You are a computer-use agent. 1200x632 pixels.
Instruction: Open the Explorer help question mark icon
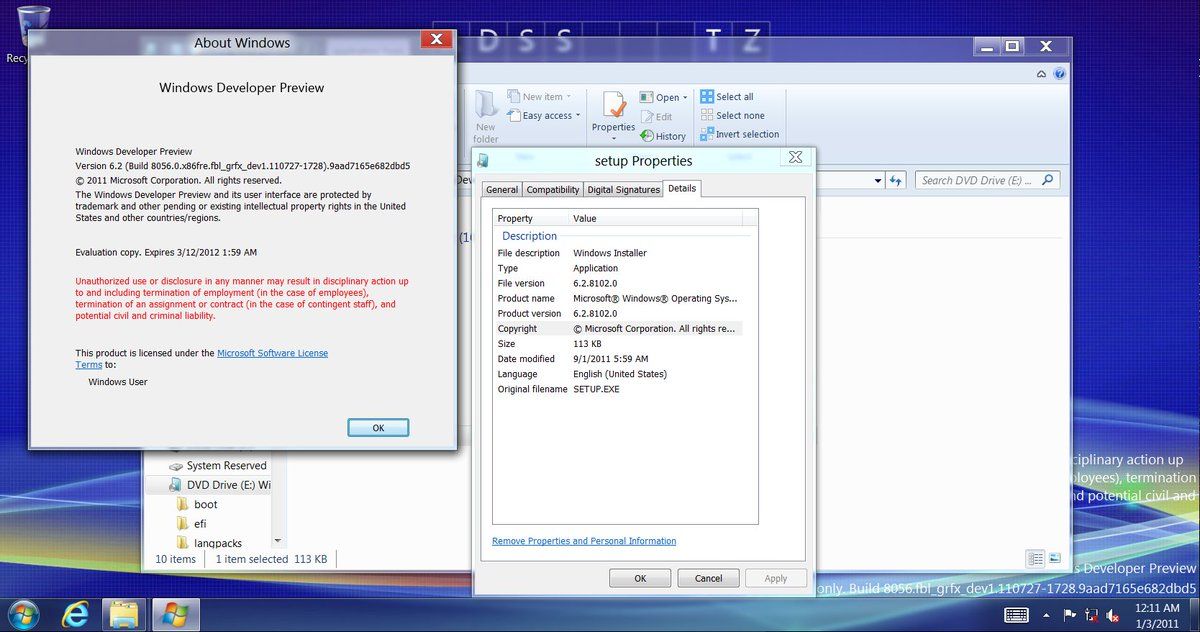click(1060, 74)
